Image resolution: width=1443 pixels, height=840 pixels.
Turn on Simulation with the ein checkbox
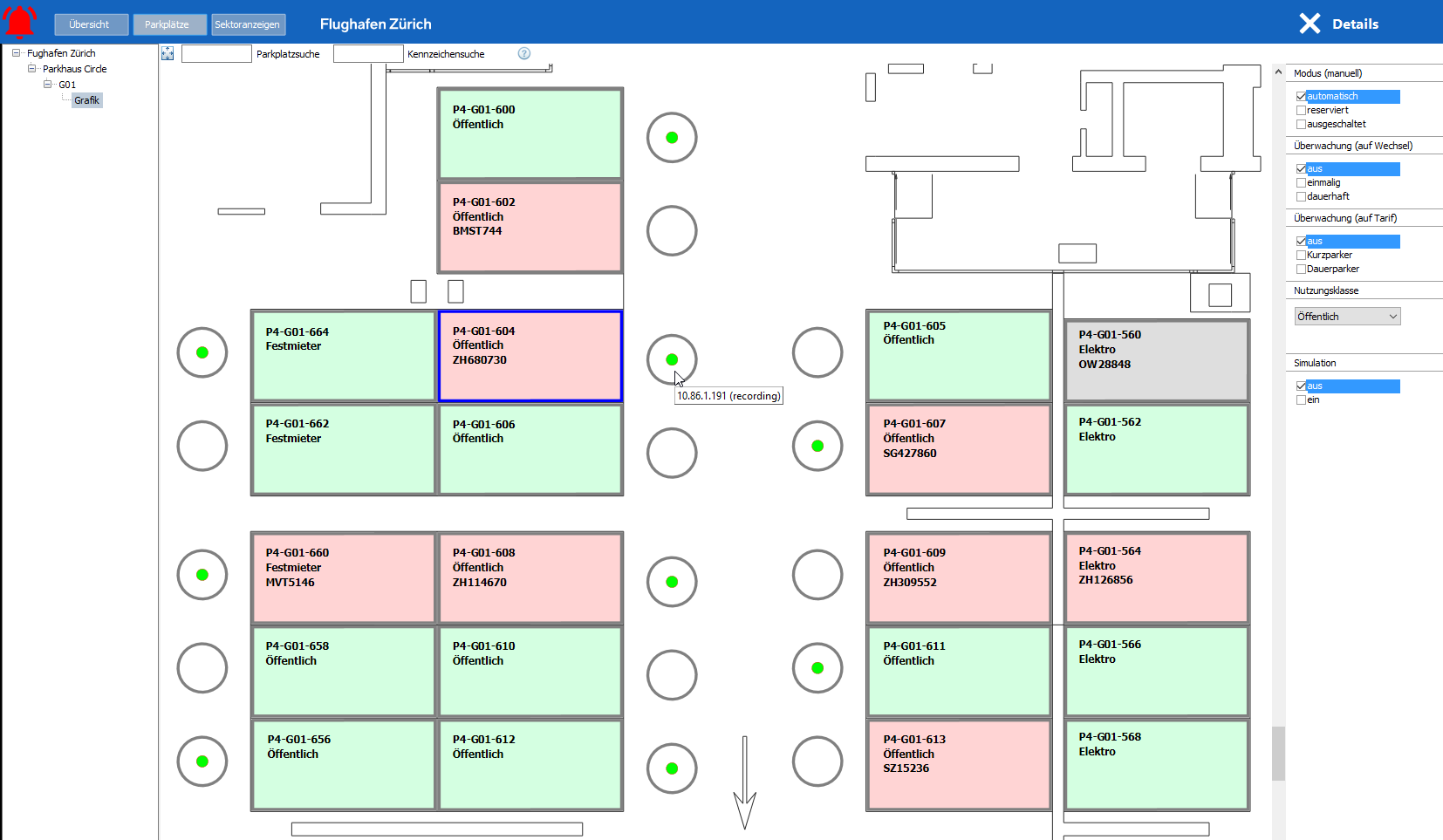coord(1301,400)
